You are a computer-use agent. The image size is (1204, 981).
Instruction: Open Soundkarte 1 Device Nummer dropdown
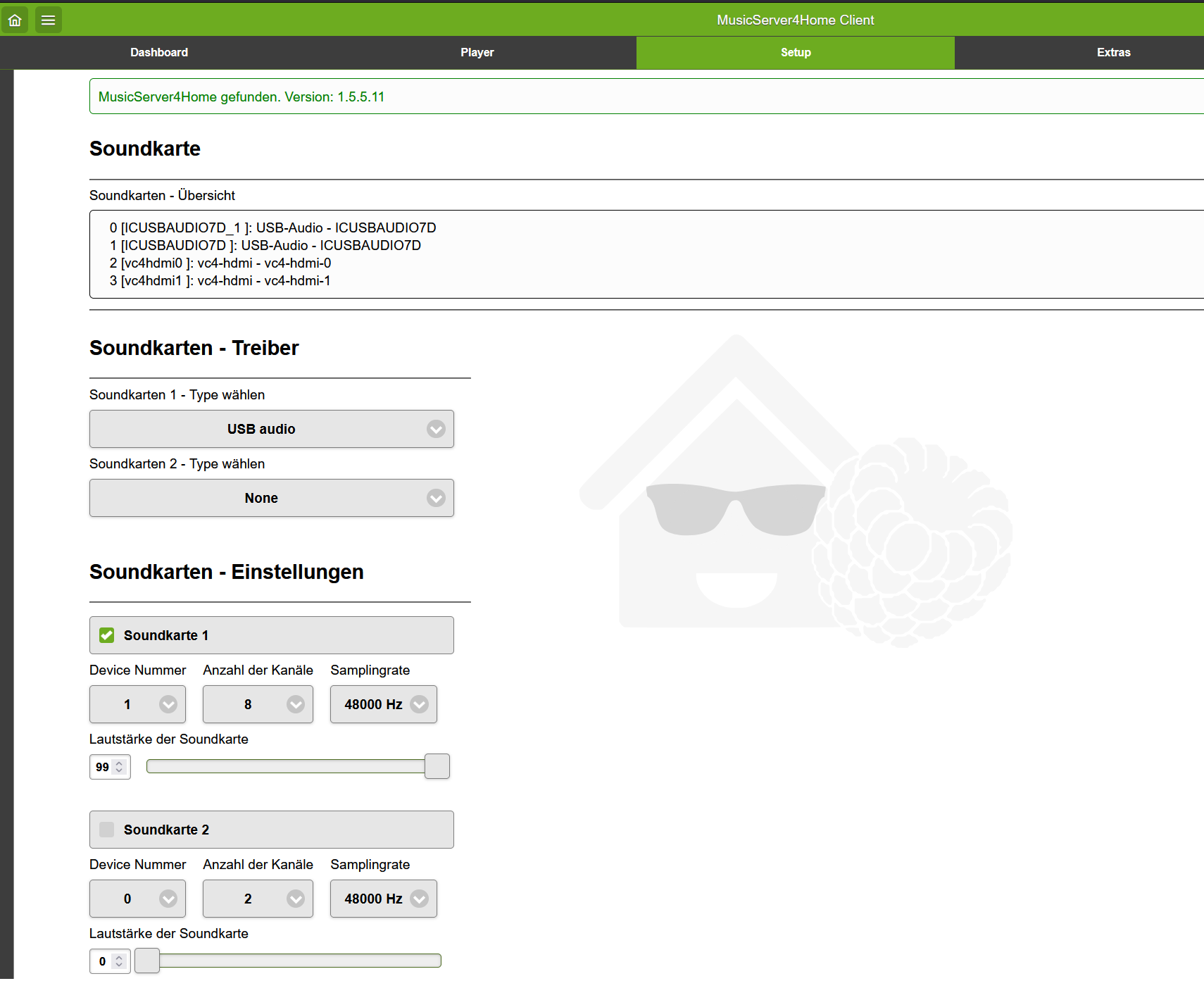(x=137, y=704)
